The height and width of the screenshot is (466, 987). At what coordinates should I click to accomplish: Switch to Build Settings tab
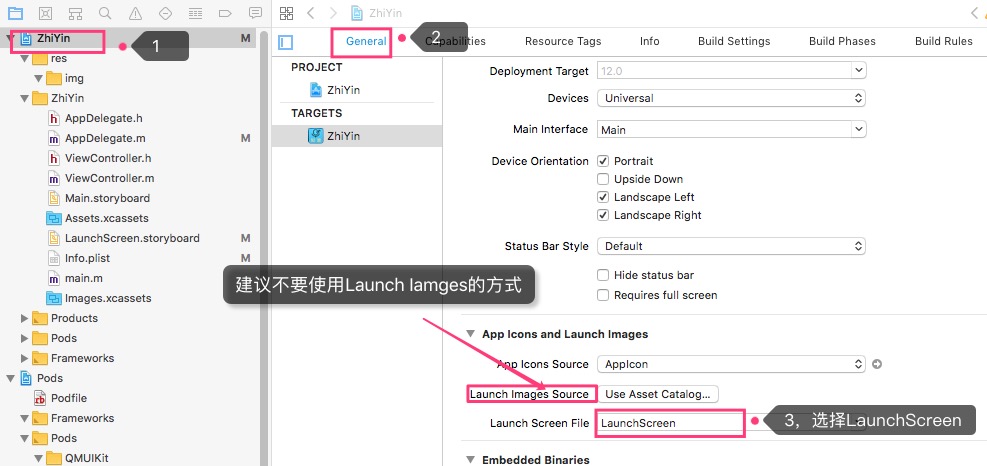click(734, 41)
